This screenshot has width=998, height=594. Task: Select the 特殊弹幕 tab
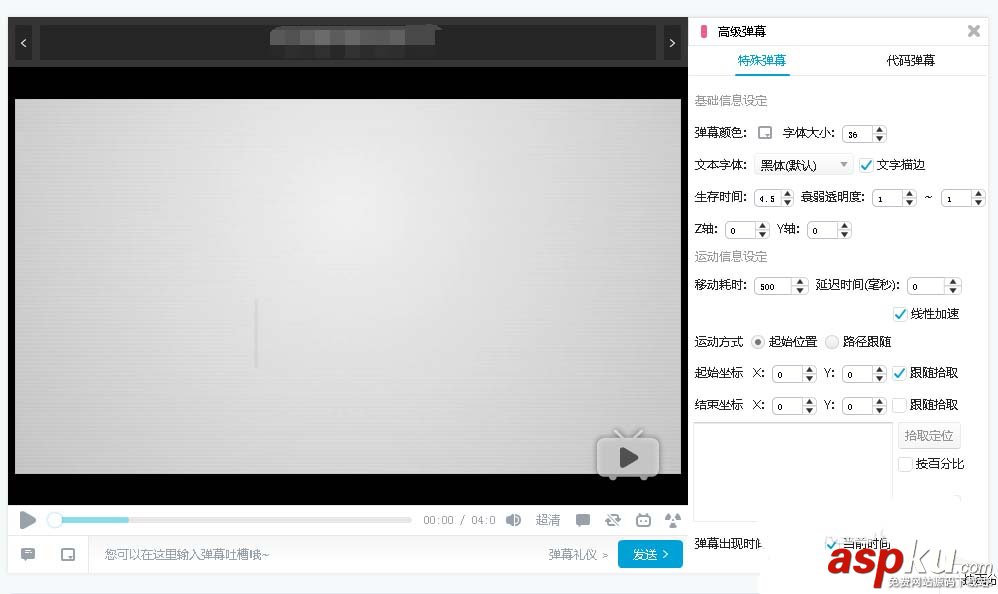coord(761,60)
